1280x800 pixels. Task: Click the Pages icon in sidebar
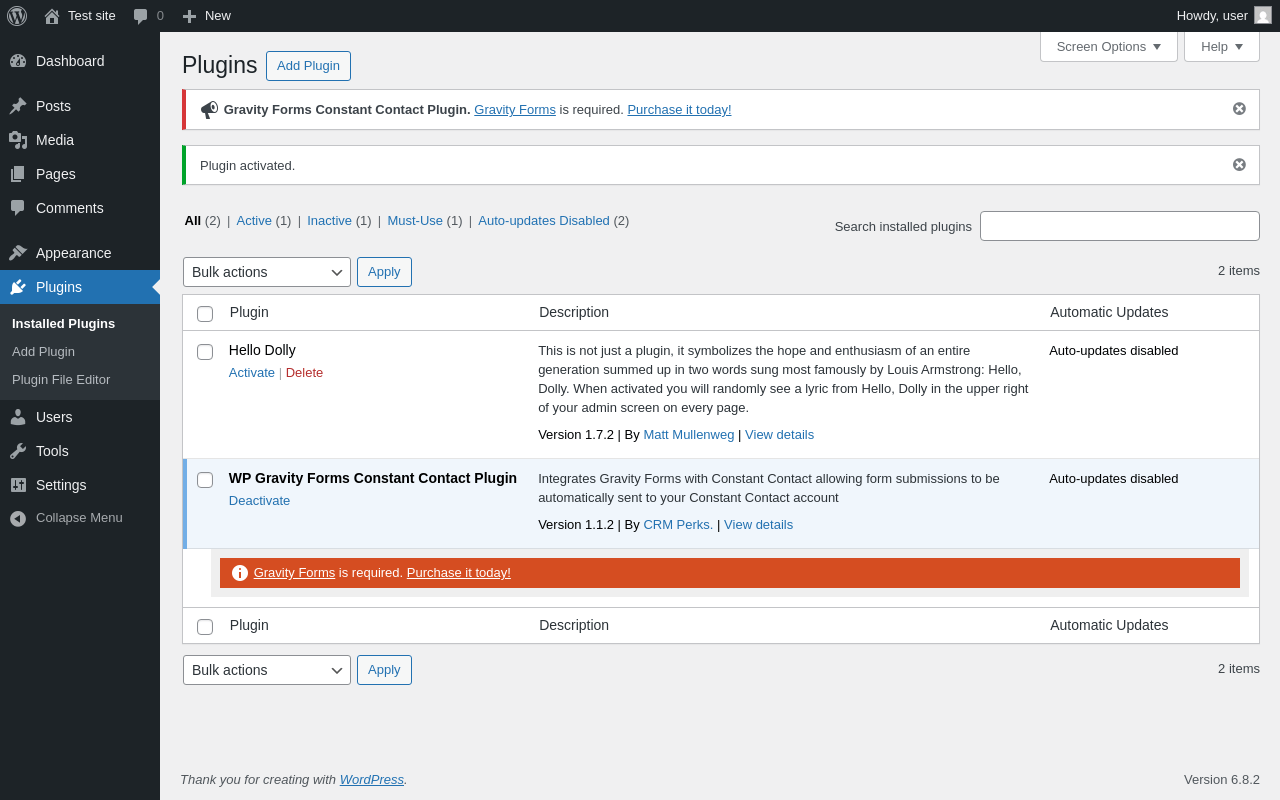point(18,174)
